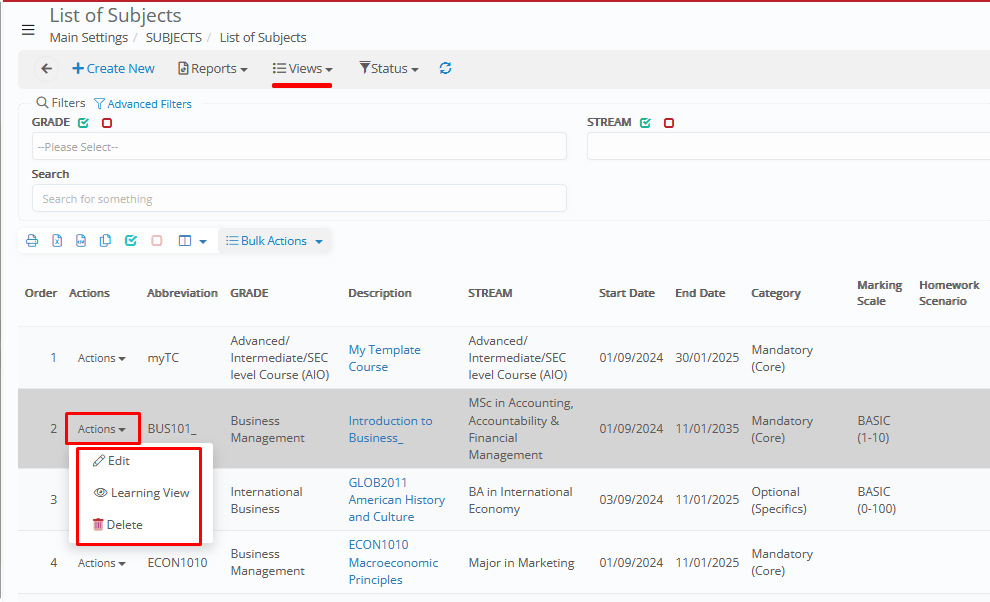
Task: Open the column visibility icon dropdown
Action: tap(192, 241)
